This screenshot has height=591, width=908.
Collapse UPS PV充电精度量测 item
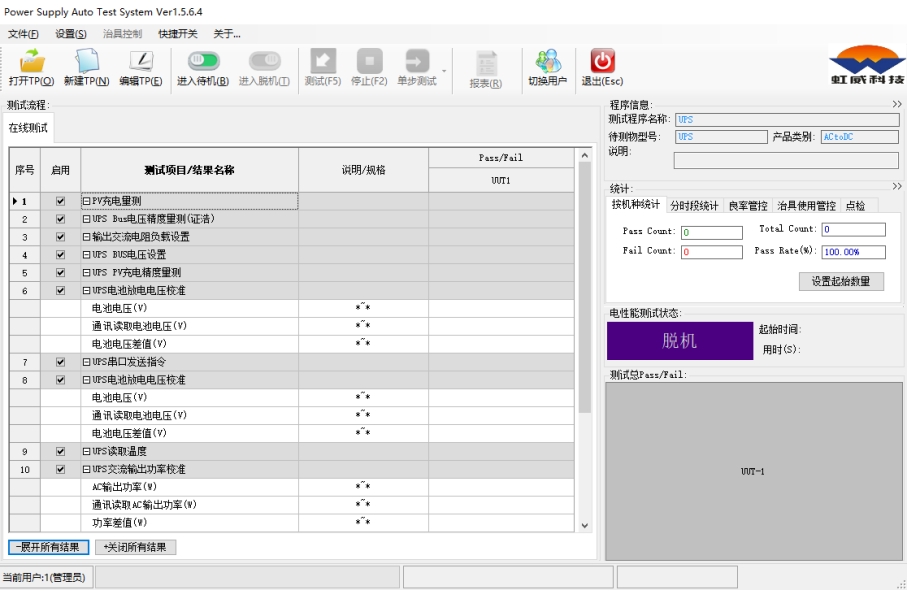pyautogui.click(x=86, y=273)
